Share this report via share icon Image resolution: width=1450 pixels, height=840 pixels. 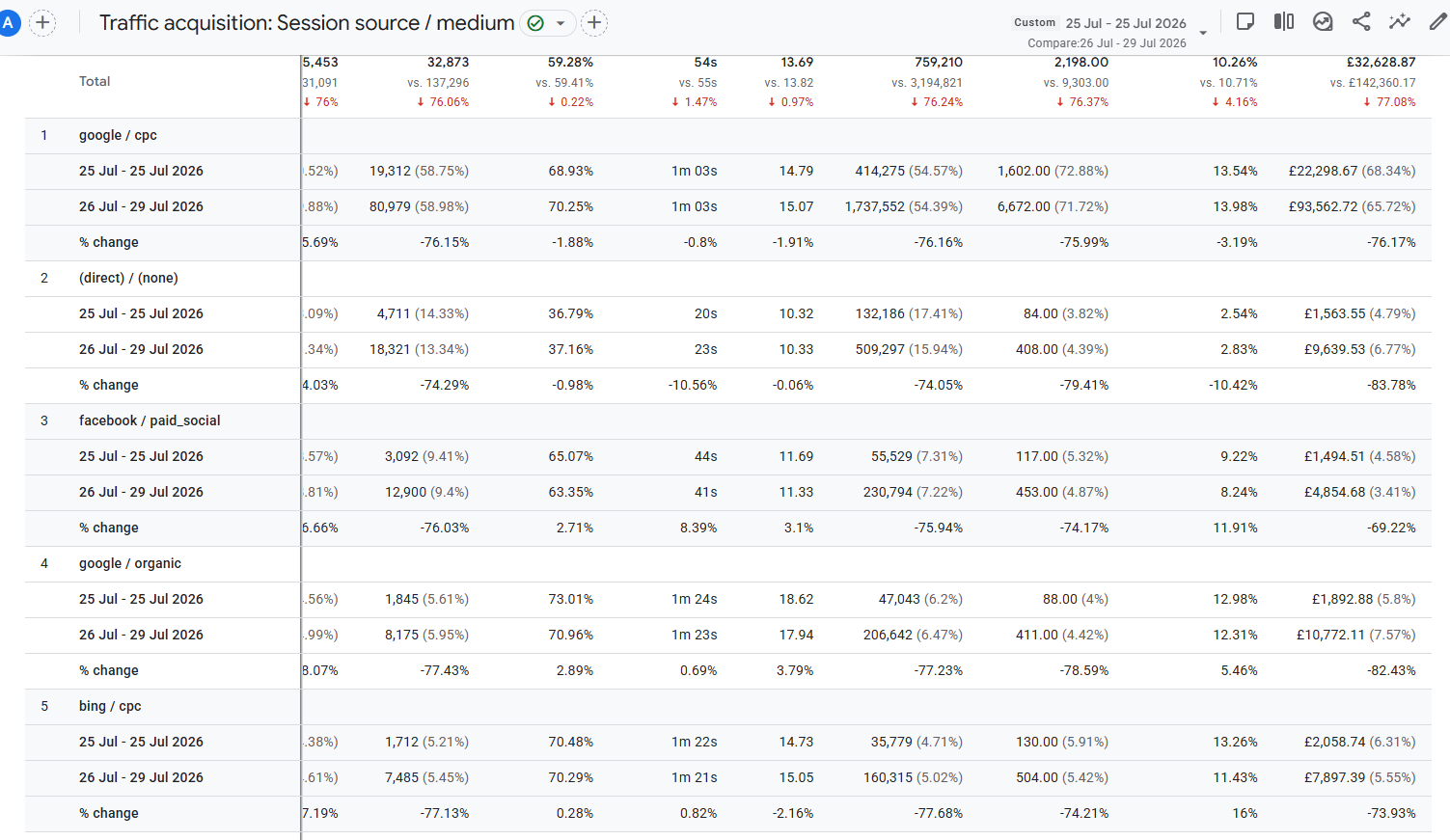pyautogui.click(x=1361, y=21)
